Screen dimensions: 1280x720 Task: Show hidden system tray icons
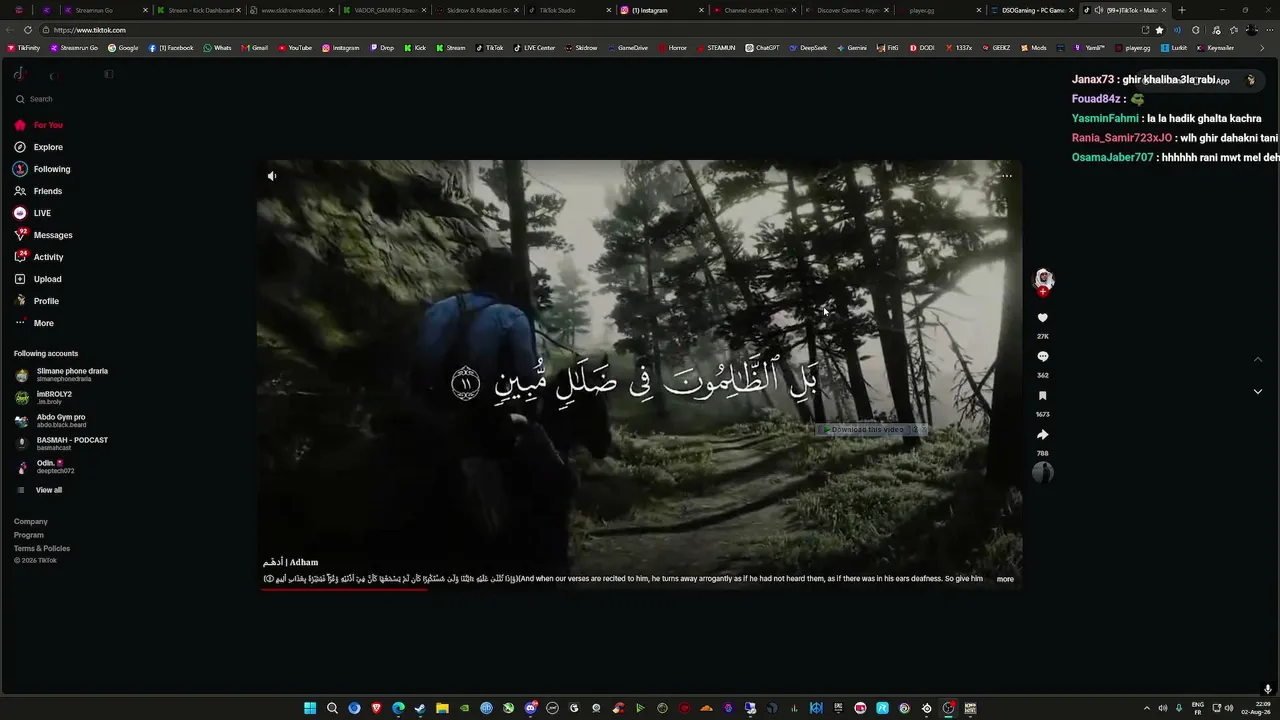tap(1147, 708)
